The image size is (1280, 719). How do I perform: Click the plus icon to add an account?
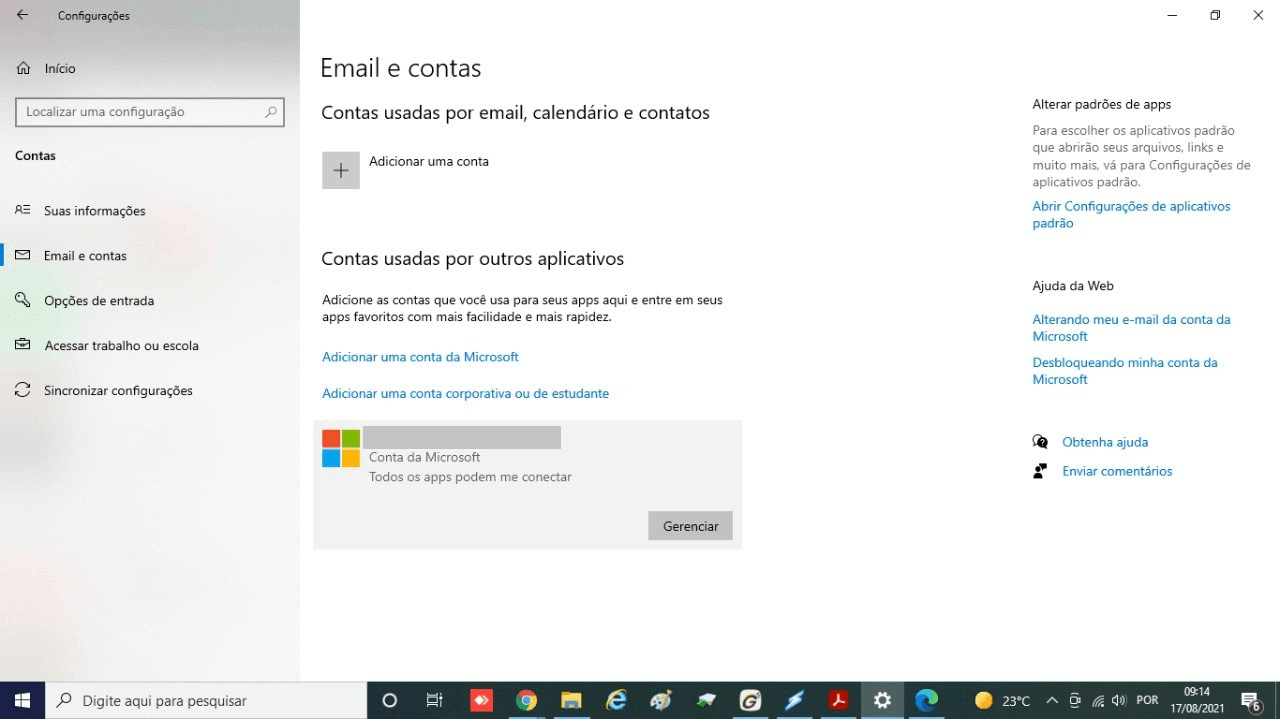pyautogui.click(x=341, y=170)
